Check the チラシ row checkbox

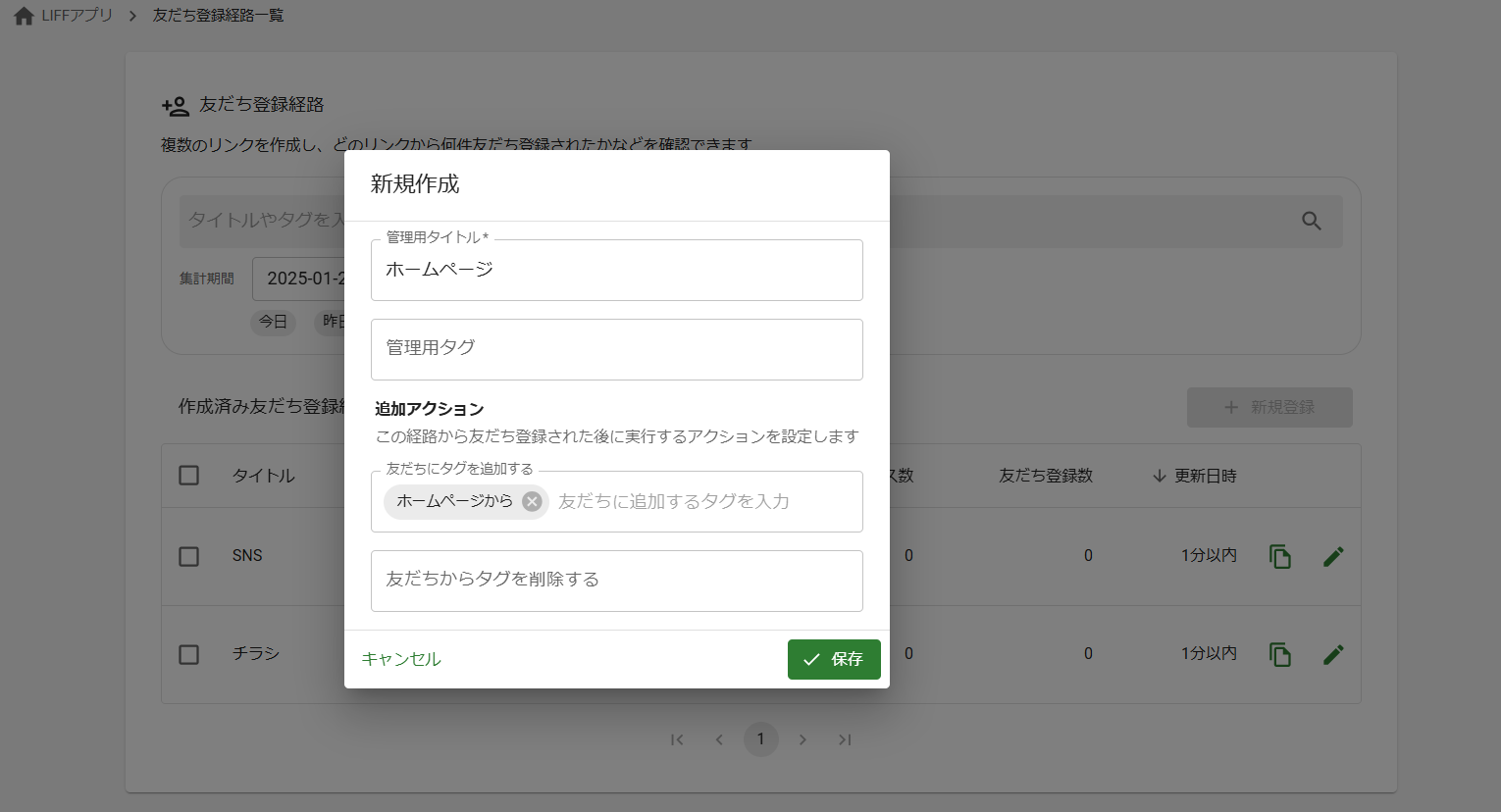(x=189, y=654)
